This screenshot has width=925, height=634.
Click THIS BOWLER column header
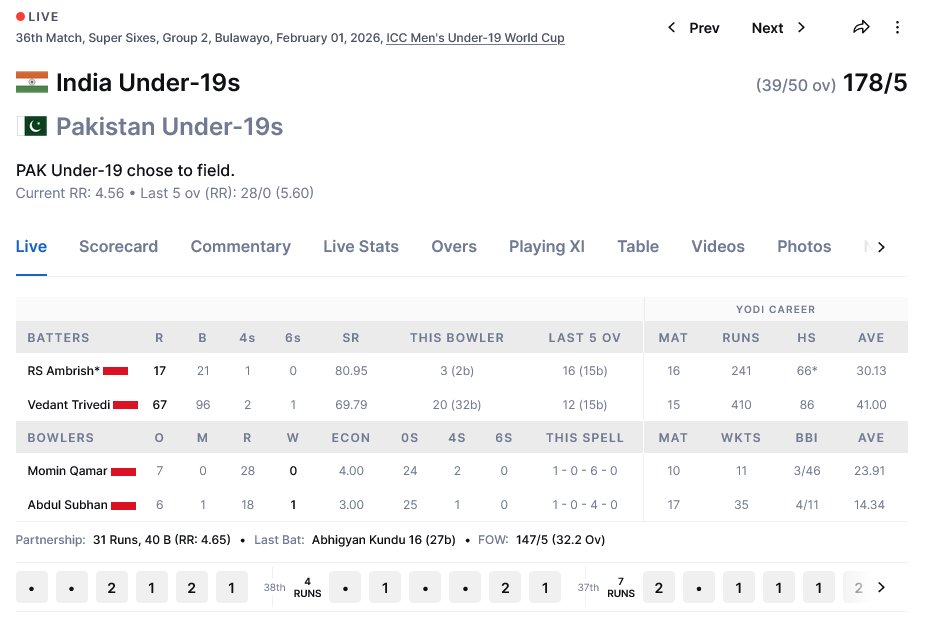(457, 338)
